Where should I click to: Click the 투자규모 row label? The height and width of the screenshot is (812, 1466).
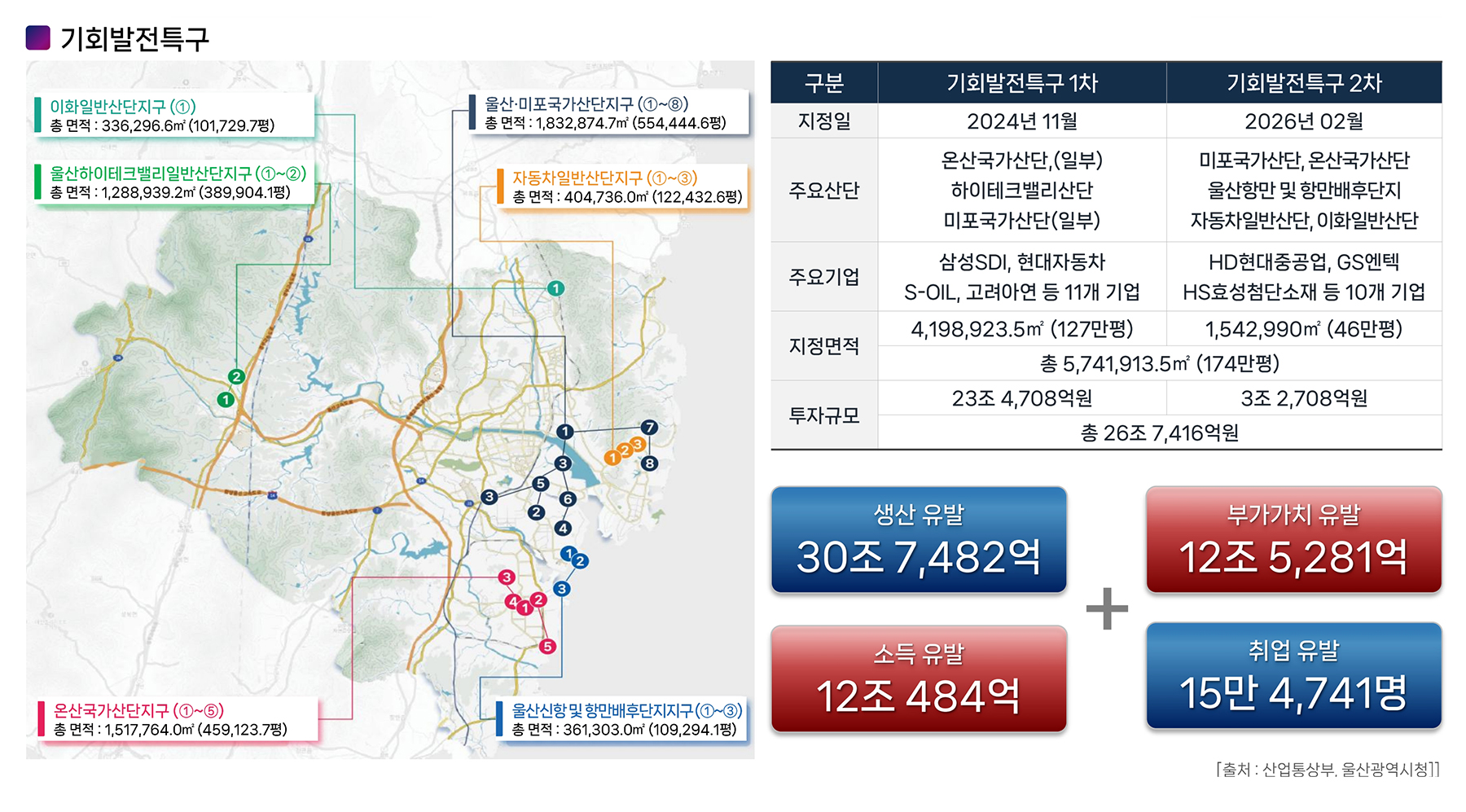click(x=824, y=415)
